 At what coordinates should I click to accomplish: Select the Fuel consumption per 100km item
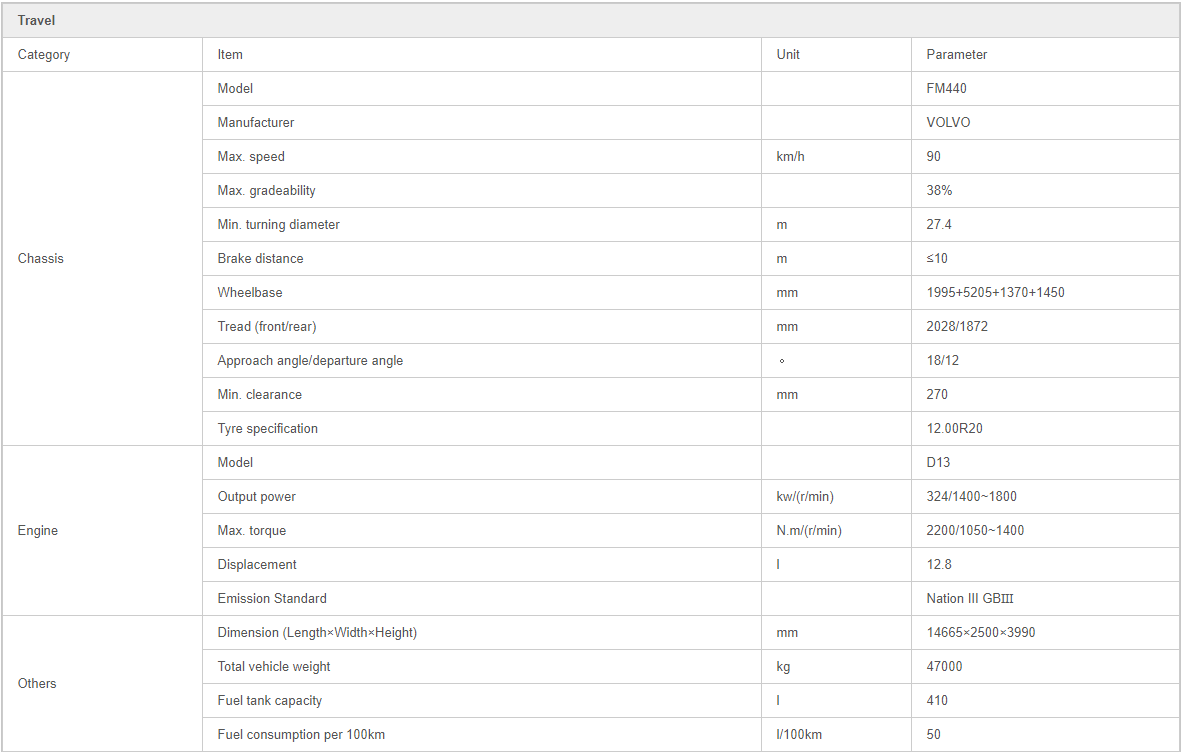pyautogui.click(x=301, y=734)
